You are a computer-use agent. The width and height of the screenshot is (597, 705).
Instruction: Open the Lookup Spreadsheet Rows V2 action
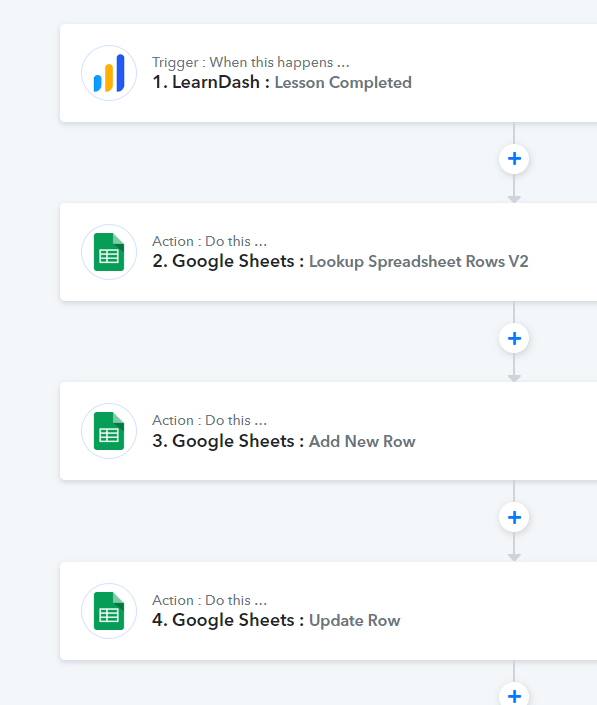(329, 252)
